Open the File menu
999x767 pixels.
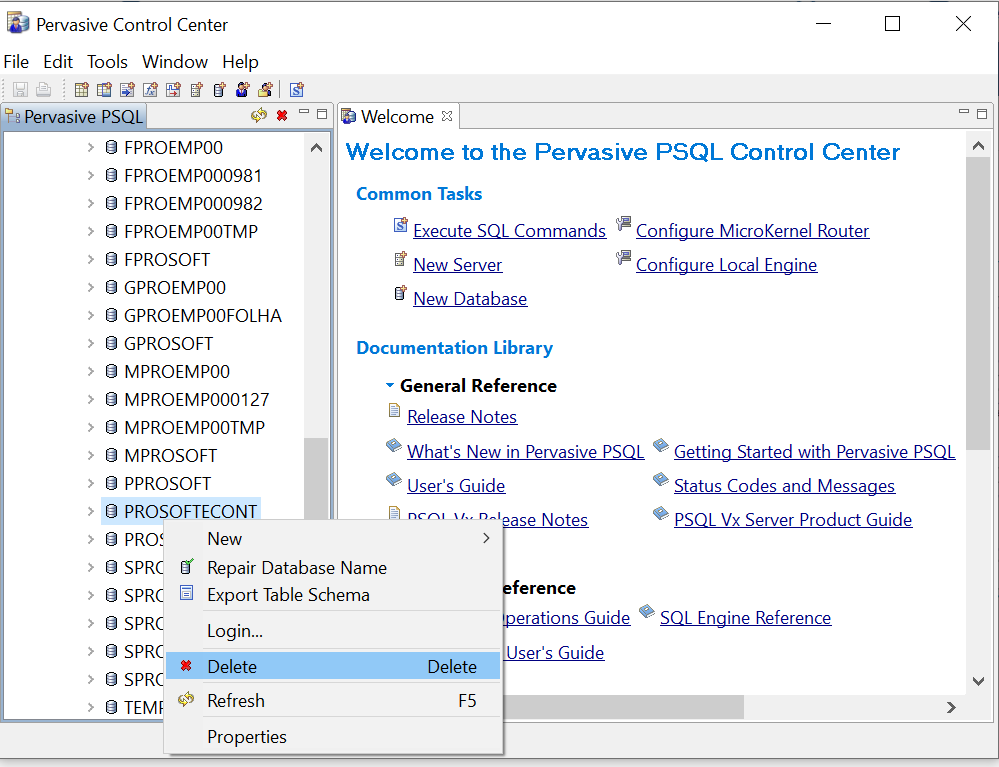tap(16, 62)
